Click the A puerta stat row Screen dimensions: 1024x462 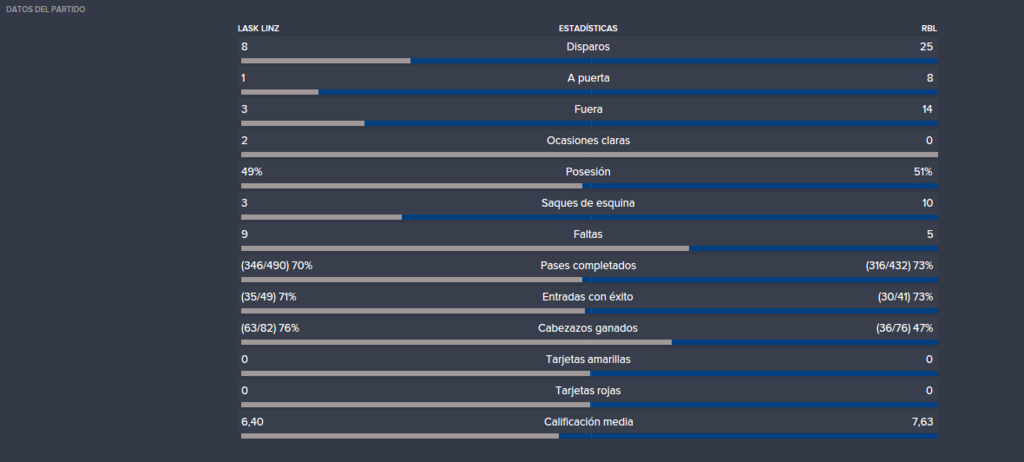point(589,82)
